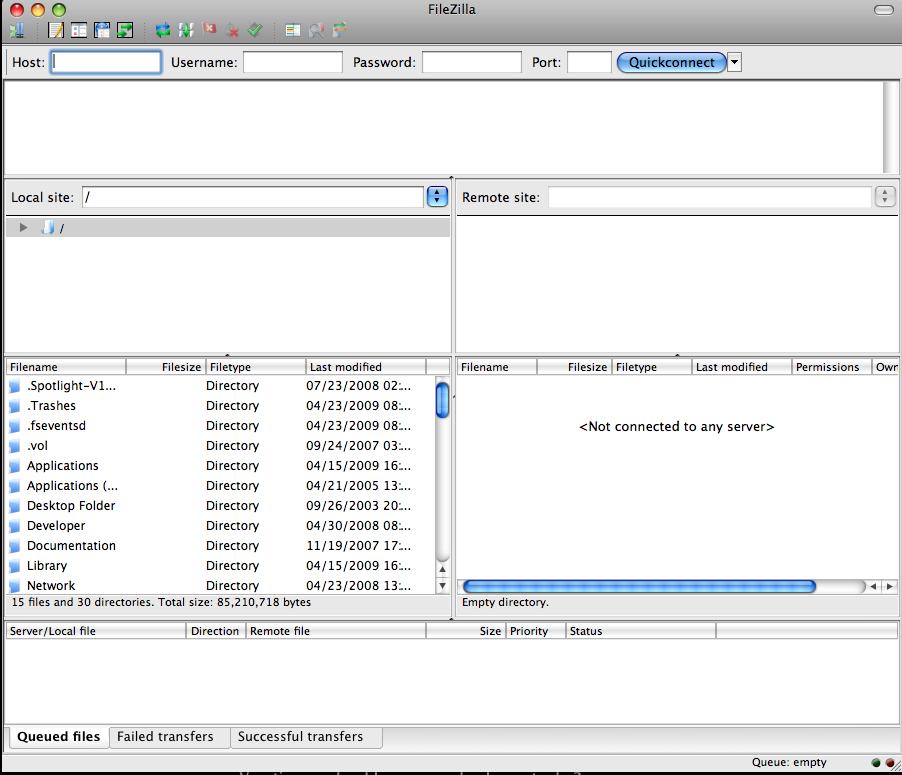Click the remote list horizontal scrollbar thumb
This screenshot has width=902, height=775.
click(640, 586)
